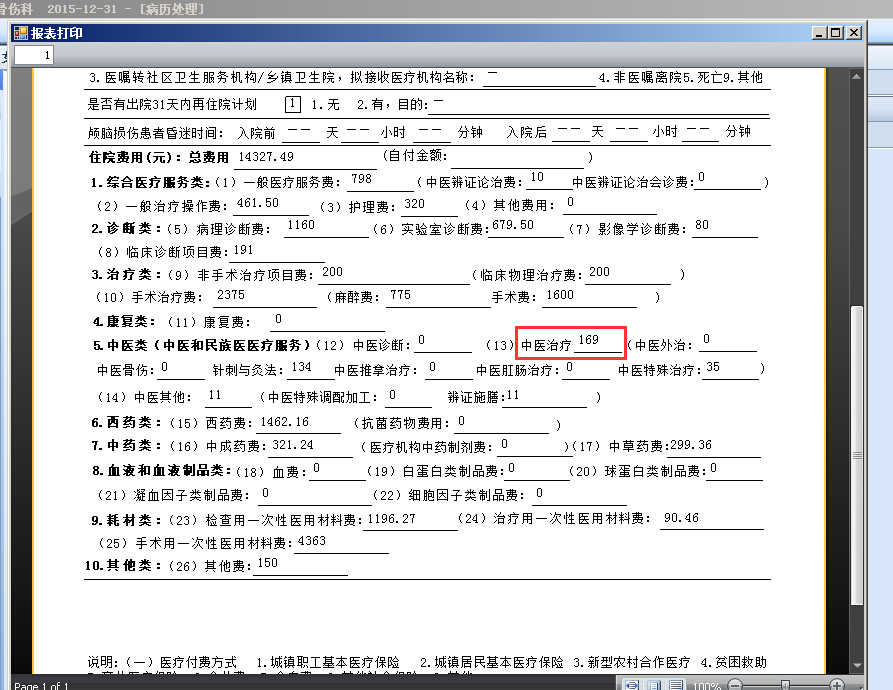Minimize the 报表打印 window
Viewport: 893px width, 690px height.
819,33
